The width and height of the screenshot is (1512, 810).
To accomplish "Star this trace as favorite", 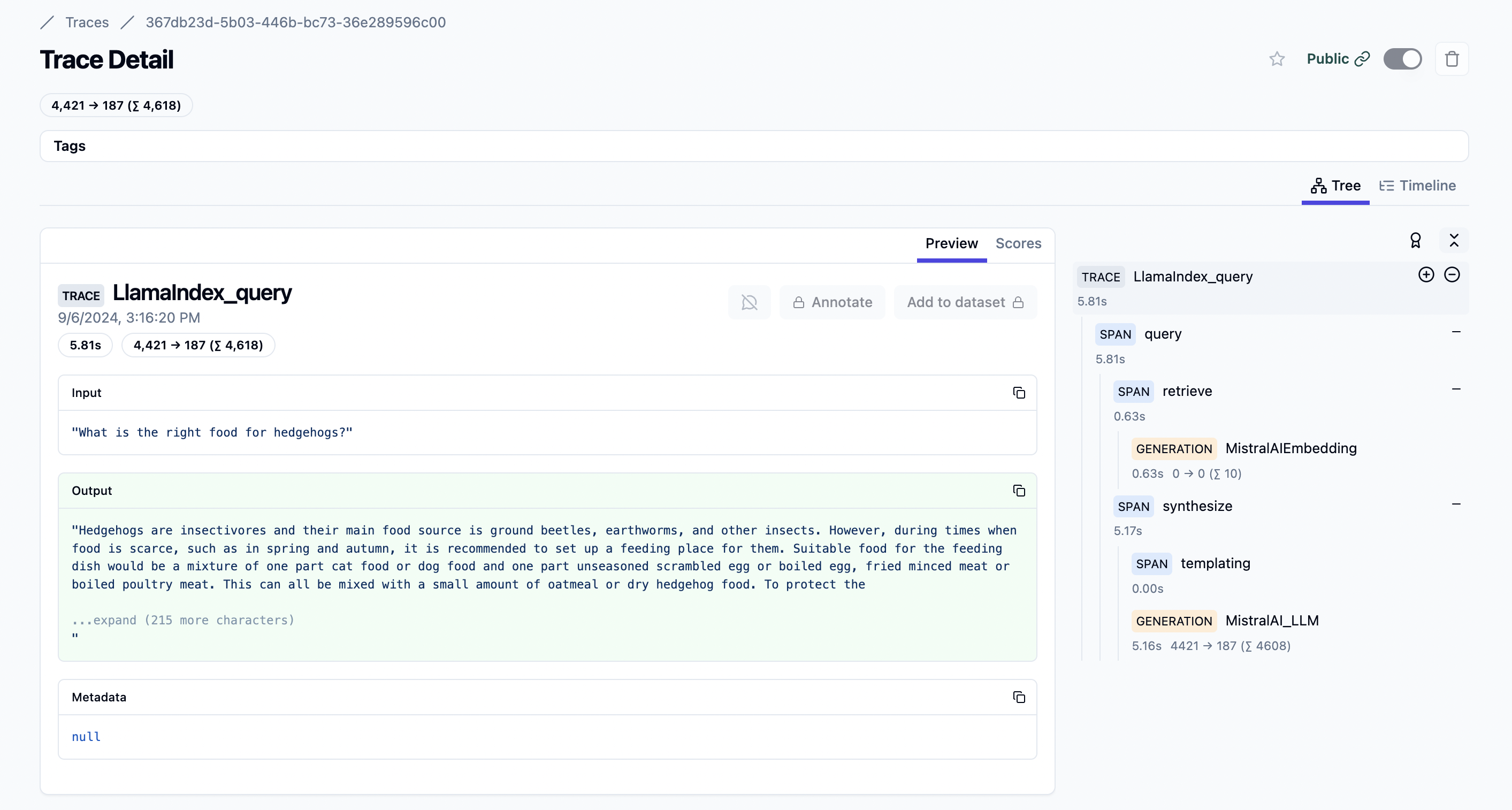I will pos(1277,59).
